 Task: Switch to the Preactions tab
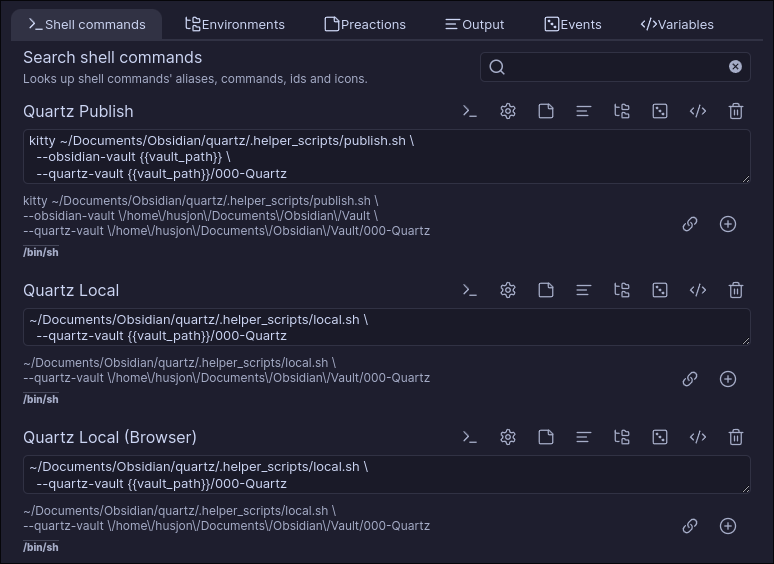click(x=365, y=24)
